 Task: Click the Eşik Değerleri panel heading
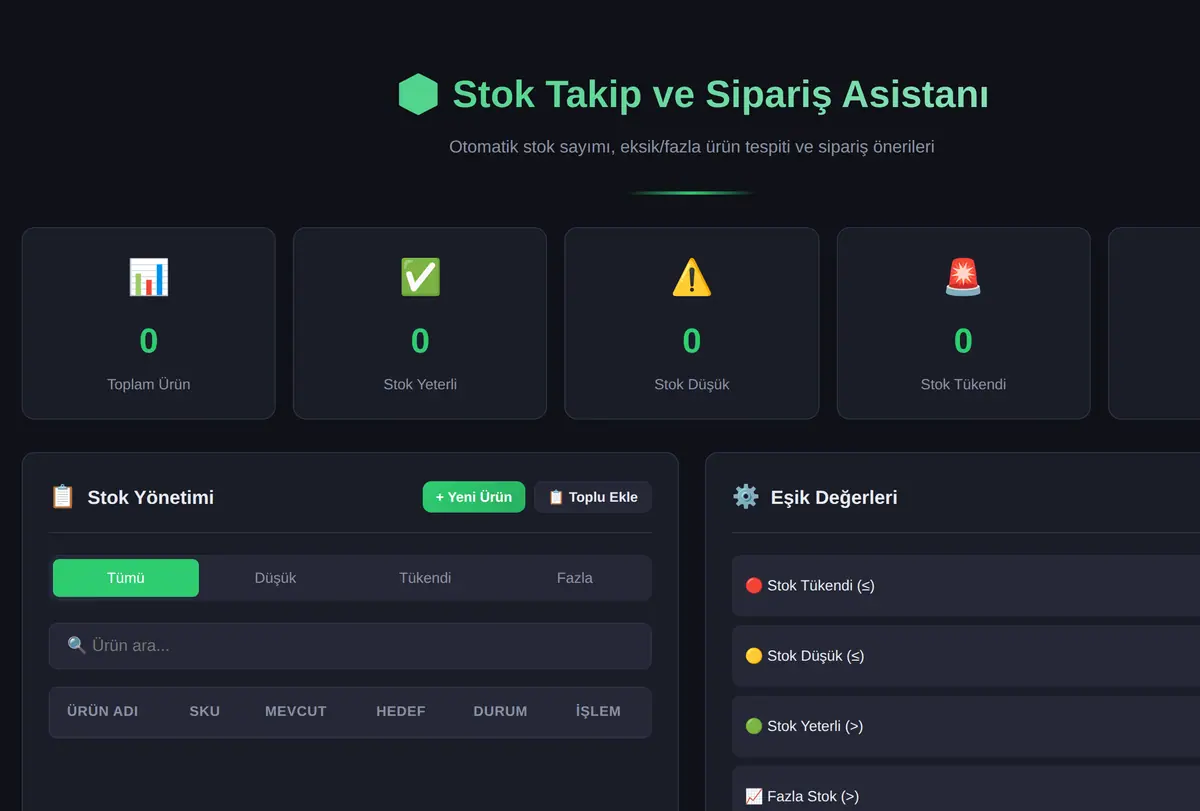tap(834, 497)
